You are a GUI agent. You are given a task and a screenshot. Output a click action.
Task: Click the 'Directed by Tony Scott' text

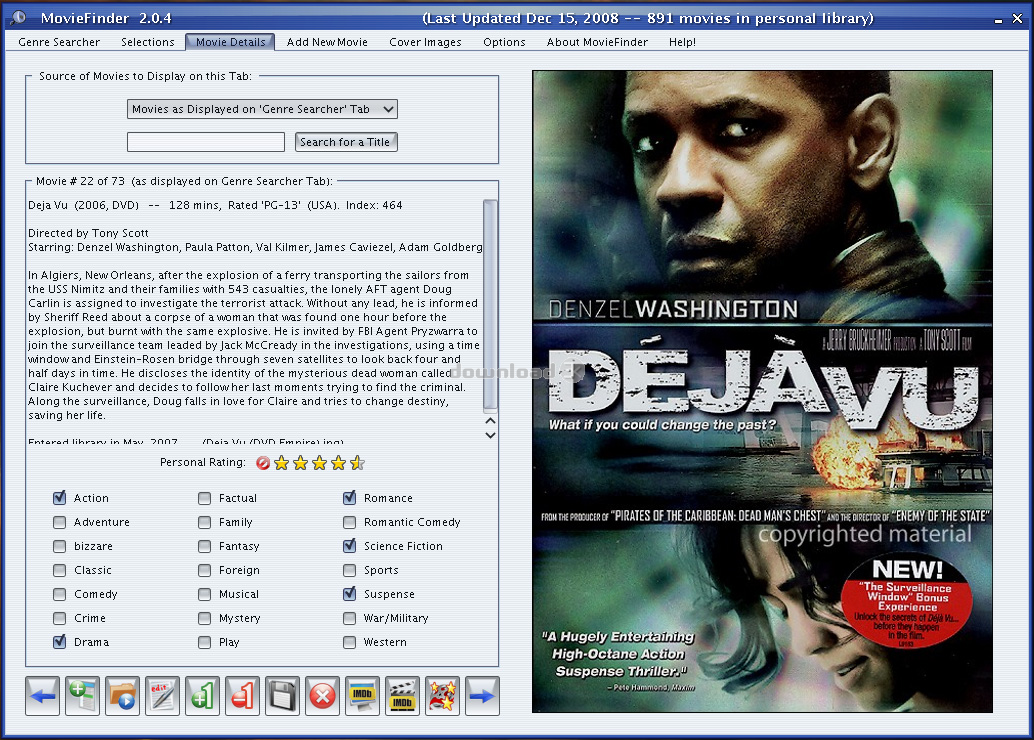[88, 233]
